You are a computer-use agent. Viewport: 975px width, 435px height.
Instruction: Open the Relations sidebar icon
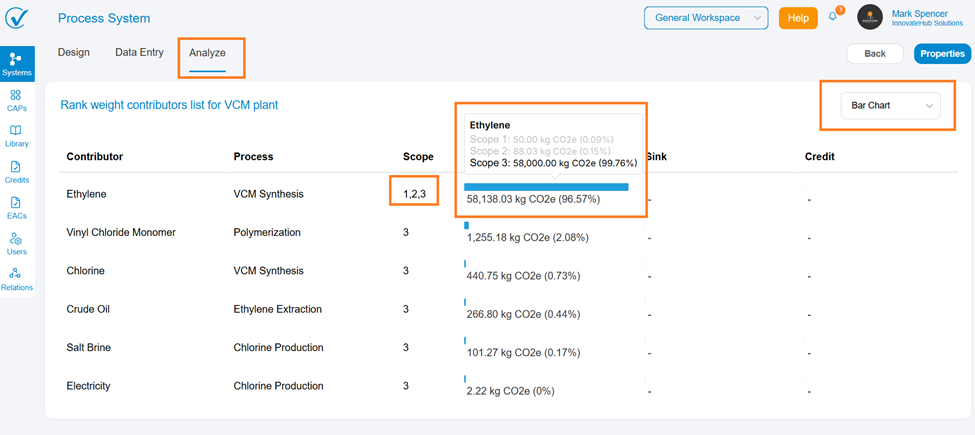pos(16,279)
